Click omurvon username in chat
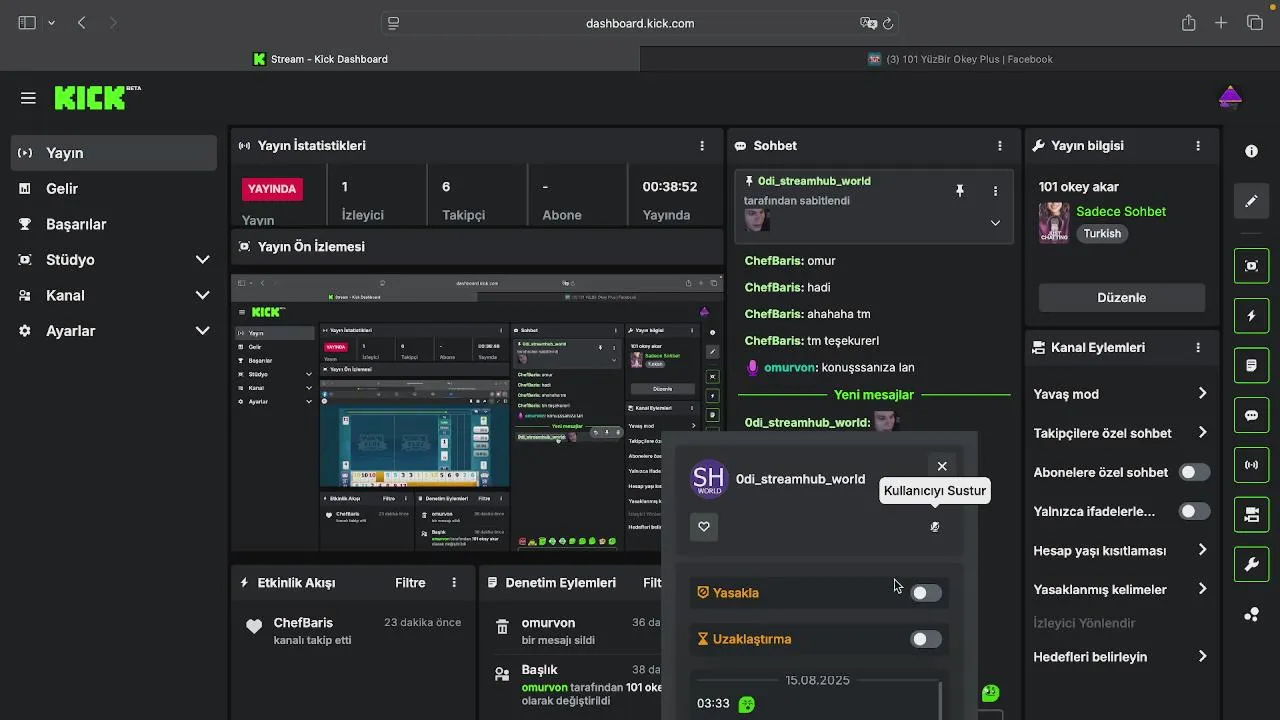The height and width of the screenshot is (720, 1280). [790, 368]
